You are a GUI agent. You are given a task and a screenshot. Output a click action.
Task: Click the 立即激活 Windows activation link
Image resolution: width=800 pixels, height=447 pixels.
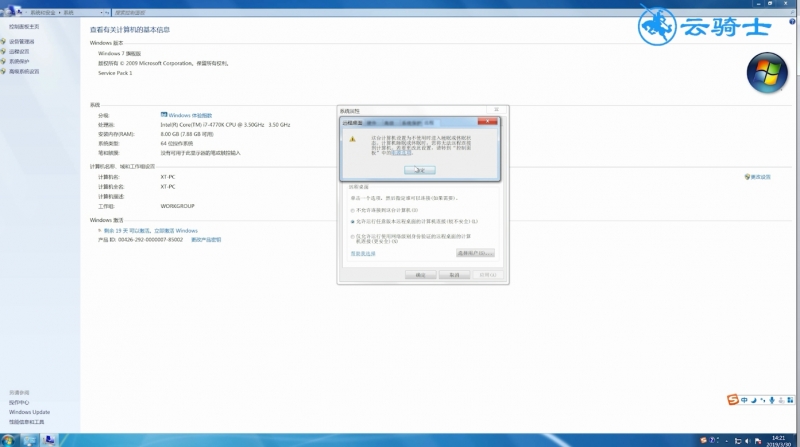[x=176, y=231]
